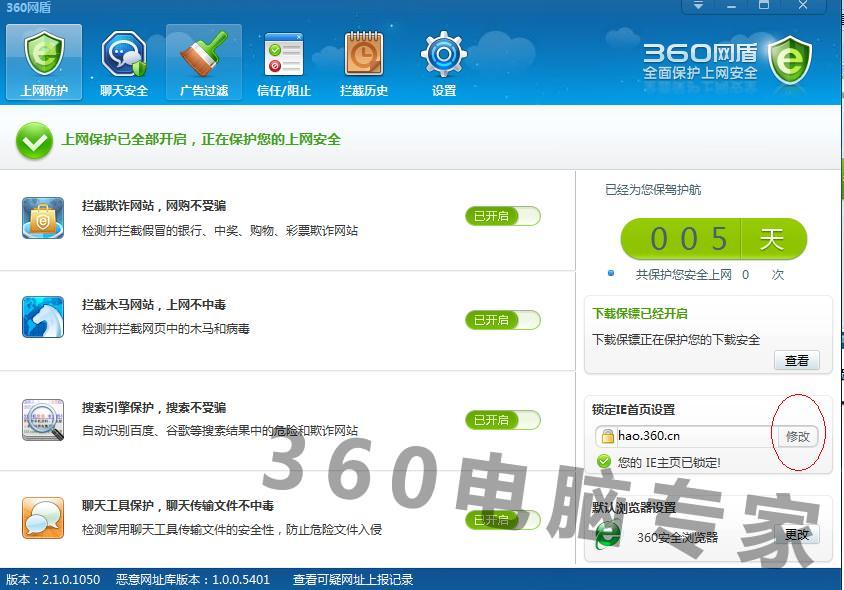Click the 005 天 protection counter

714,238
